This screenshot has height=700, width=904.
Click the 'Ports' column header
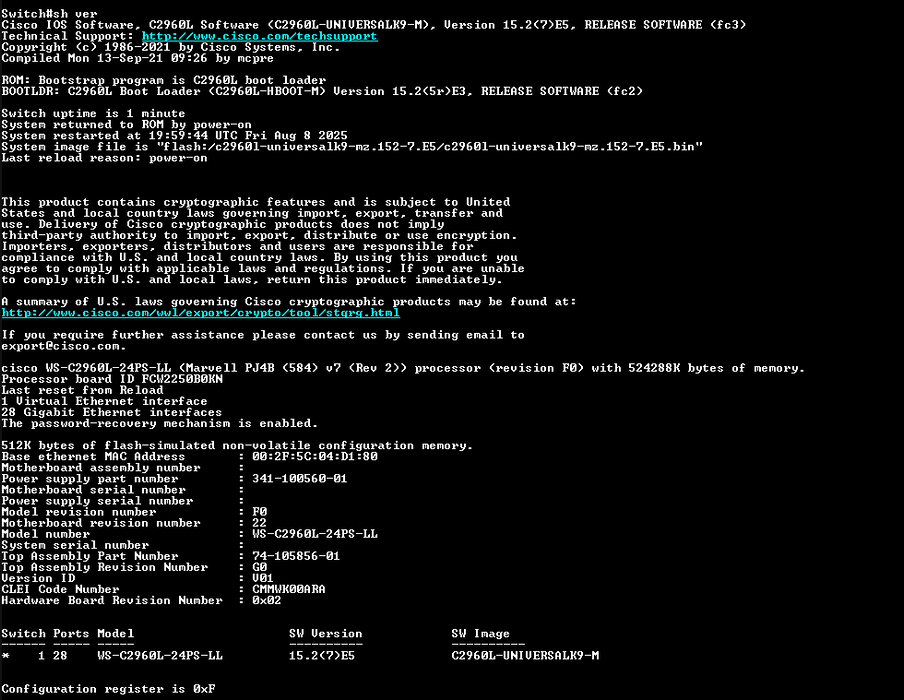(71, 634)
